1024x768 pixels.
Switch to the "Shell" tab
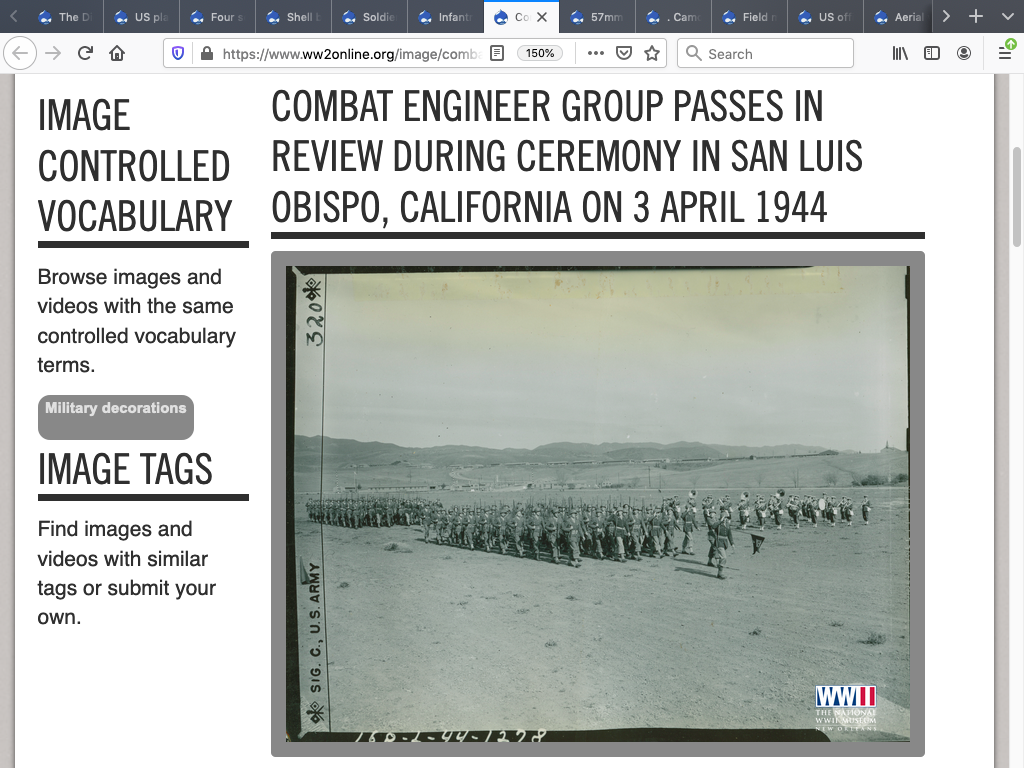tap(292, 17)
